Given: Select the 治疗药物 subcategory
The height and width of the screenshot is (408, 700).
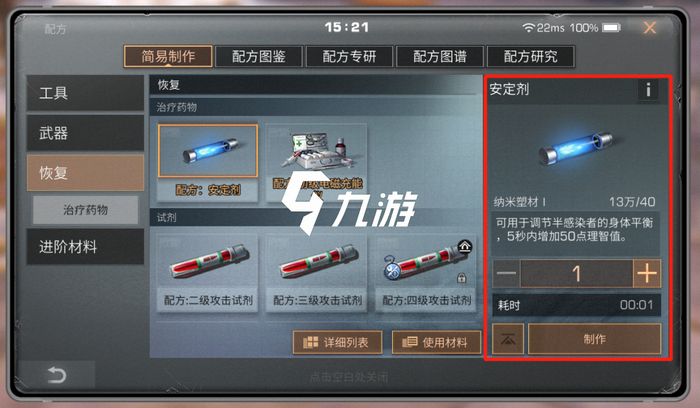Looking at the screenshot, I should coord(85,210).
